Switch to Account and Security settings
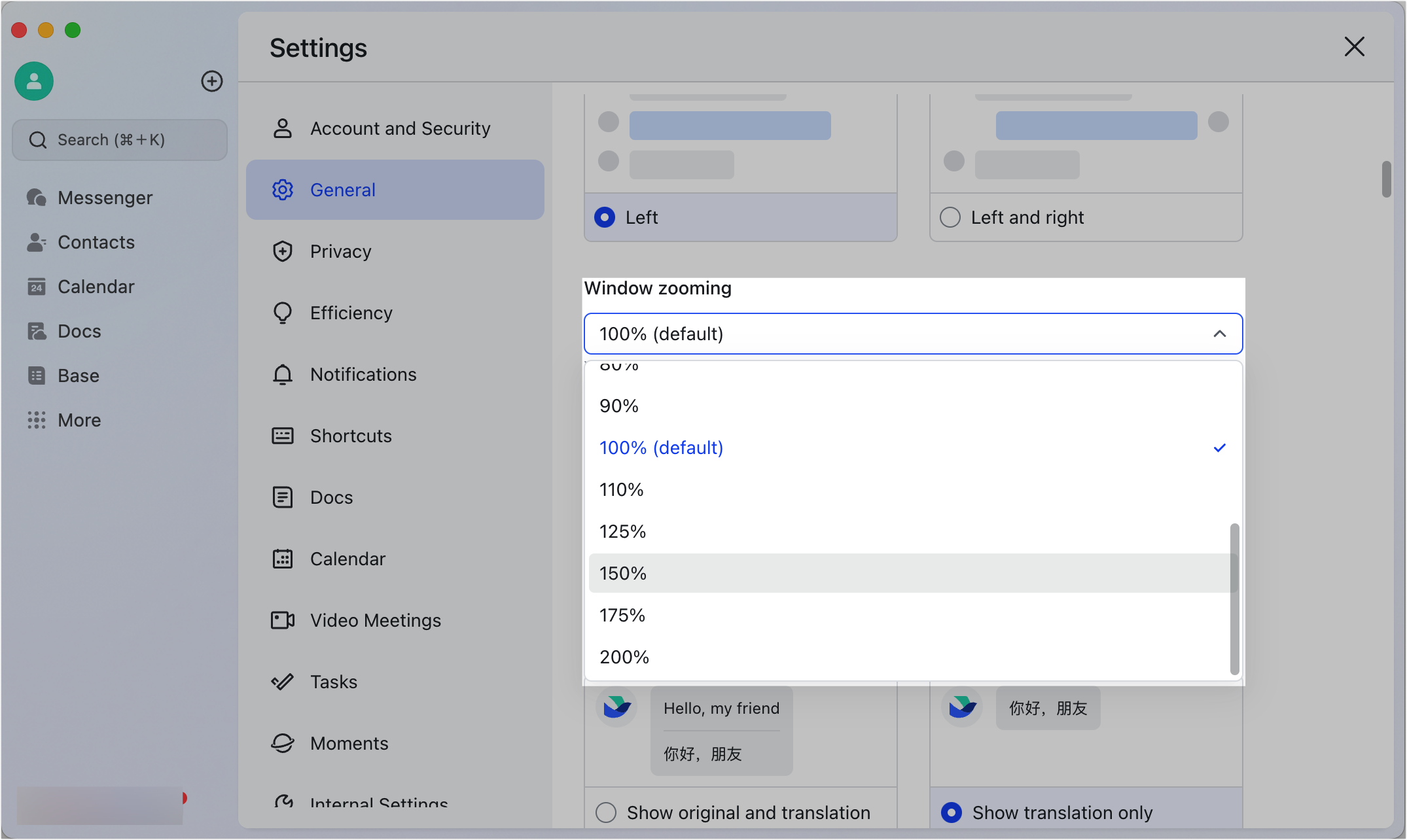The height and width of the screenshot is (840, 1407). tap(400, 128)
